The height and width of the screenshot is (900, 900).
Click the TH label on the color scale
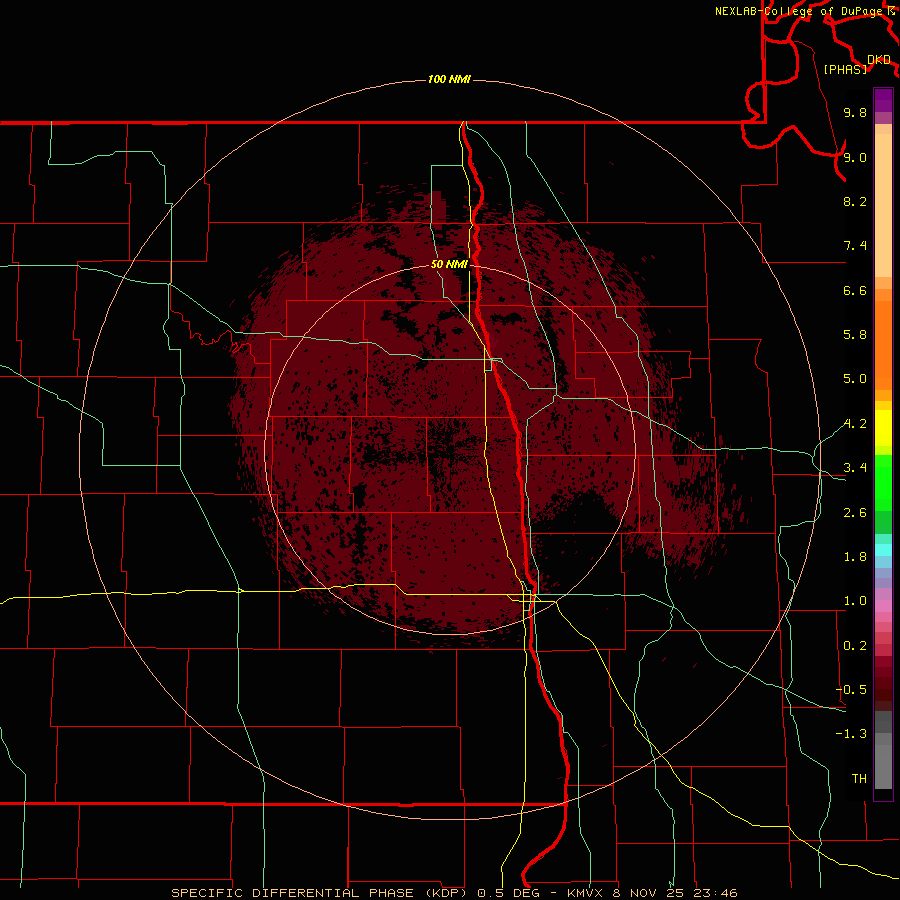click(859, 779)
